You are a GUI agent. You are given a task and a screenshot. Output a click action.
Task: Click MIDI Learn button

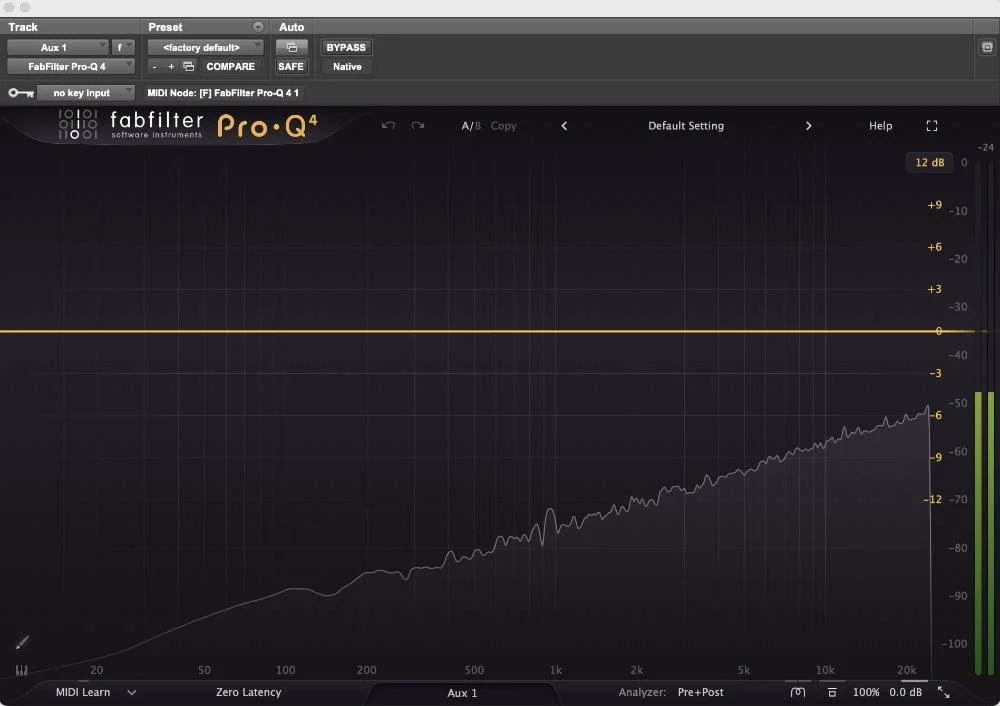click(83, 692)
